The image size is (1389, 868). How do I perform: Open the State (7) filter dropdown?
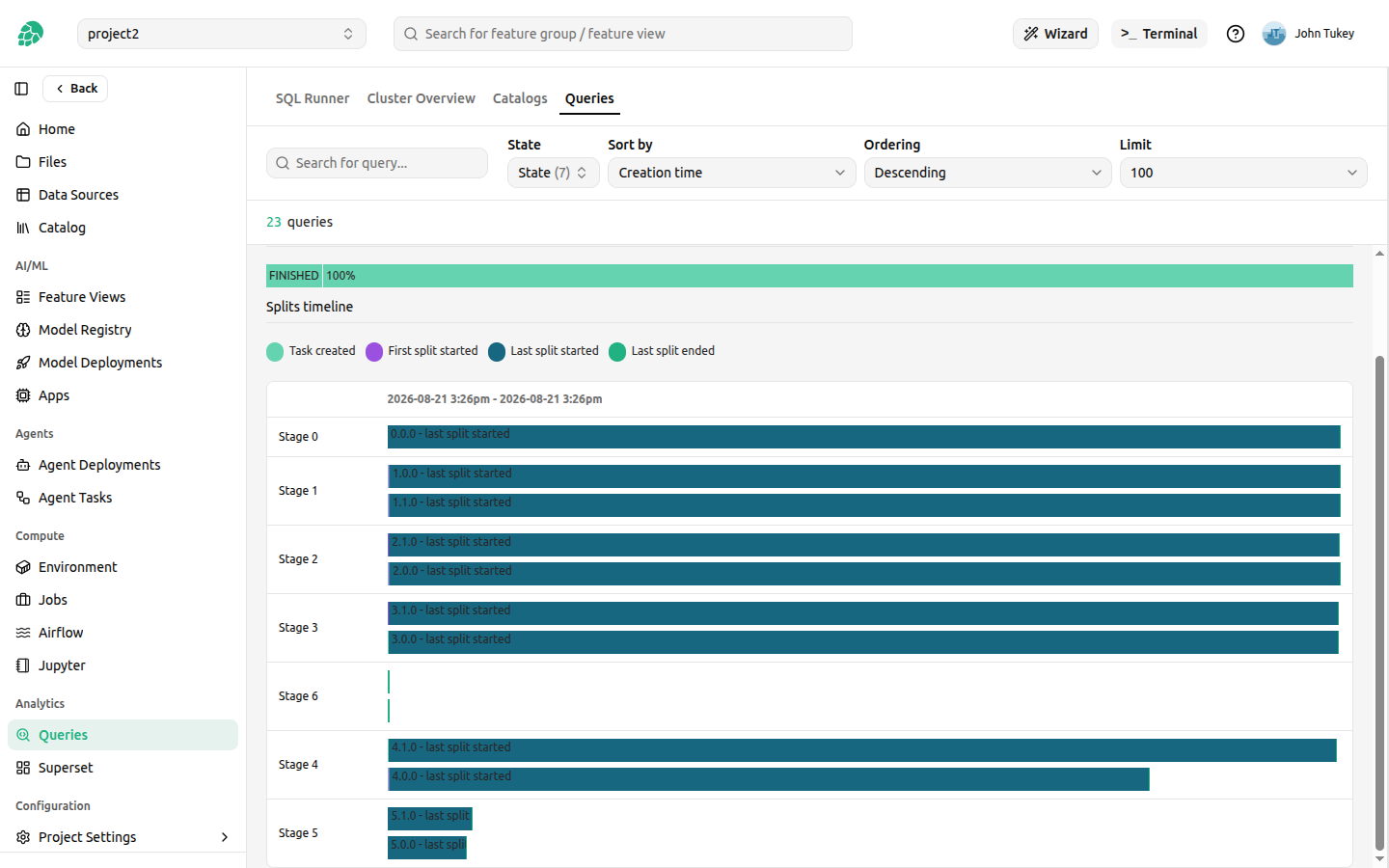(x=554, y=173)
